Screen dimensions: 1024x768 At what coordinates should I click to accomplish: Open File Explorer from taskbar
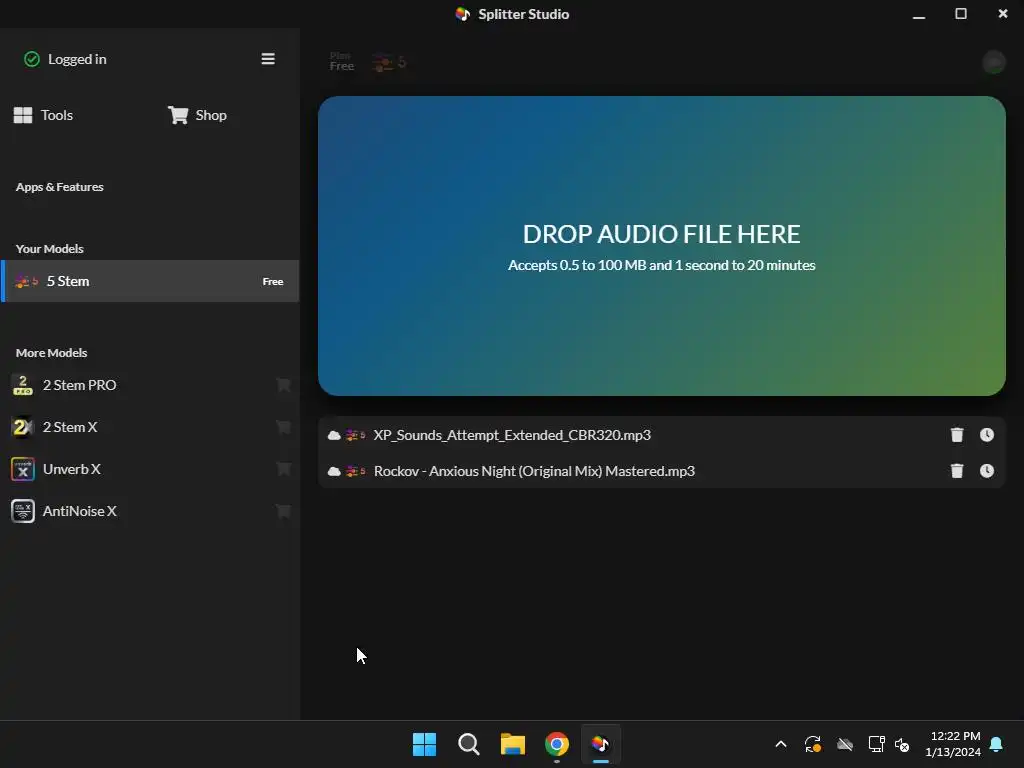tap(513, 744)
